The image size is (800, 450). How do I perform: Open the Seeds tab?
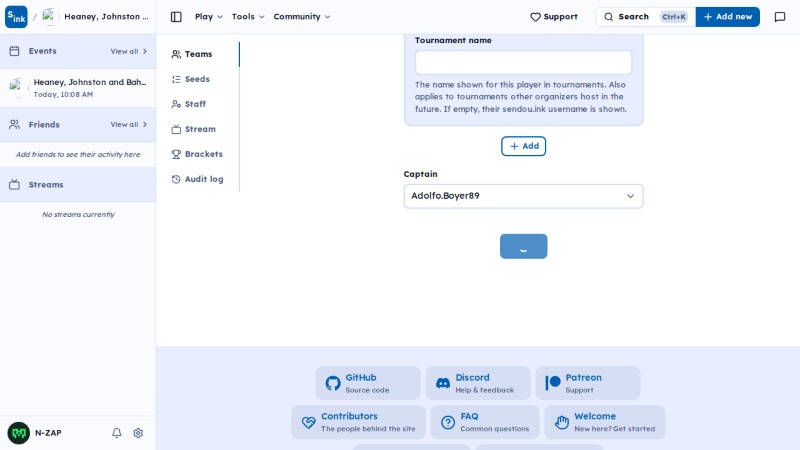[x=197, y=79]
